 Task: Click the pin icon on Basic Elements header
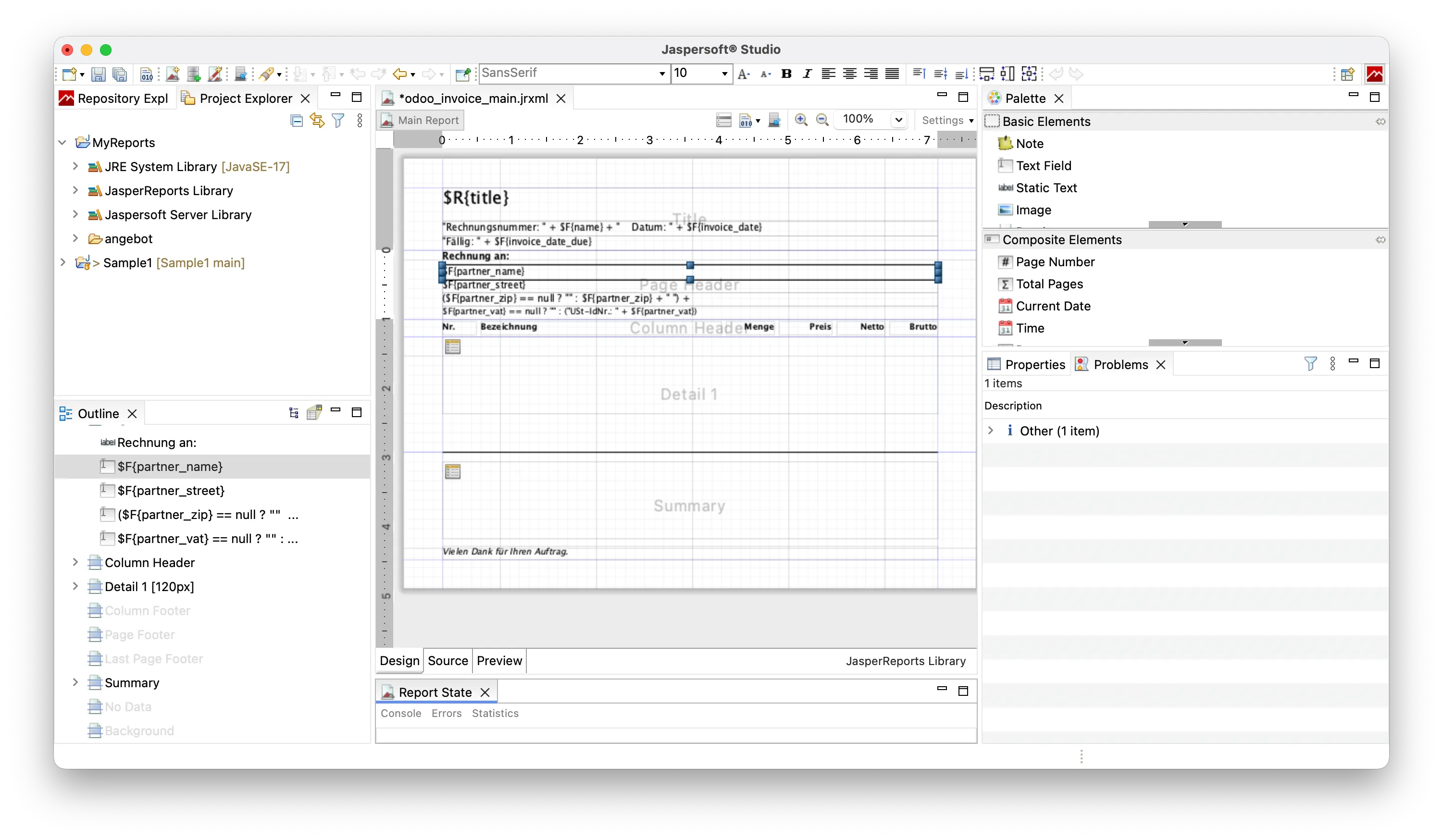(x=1381, y=122)
